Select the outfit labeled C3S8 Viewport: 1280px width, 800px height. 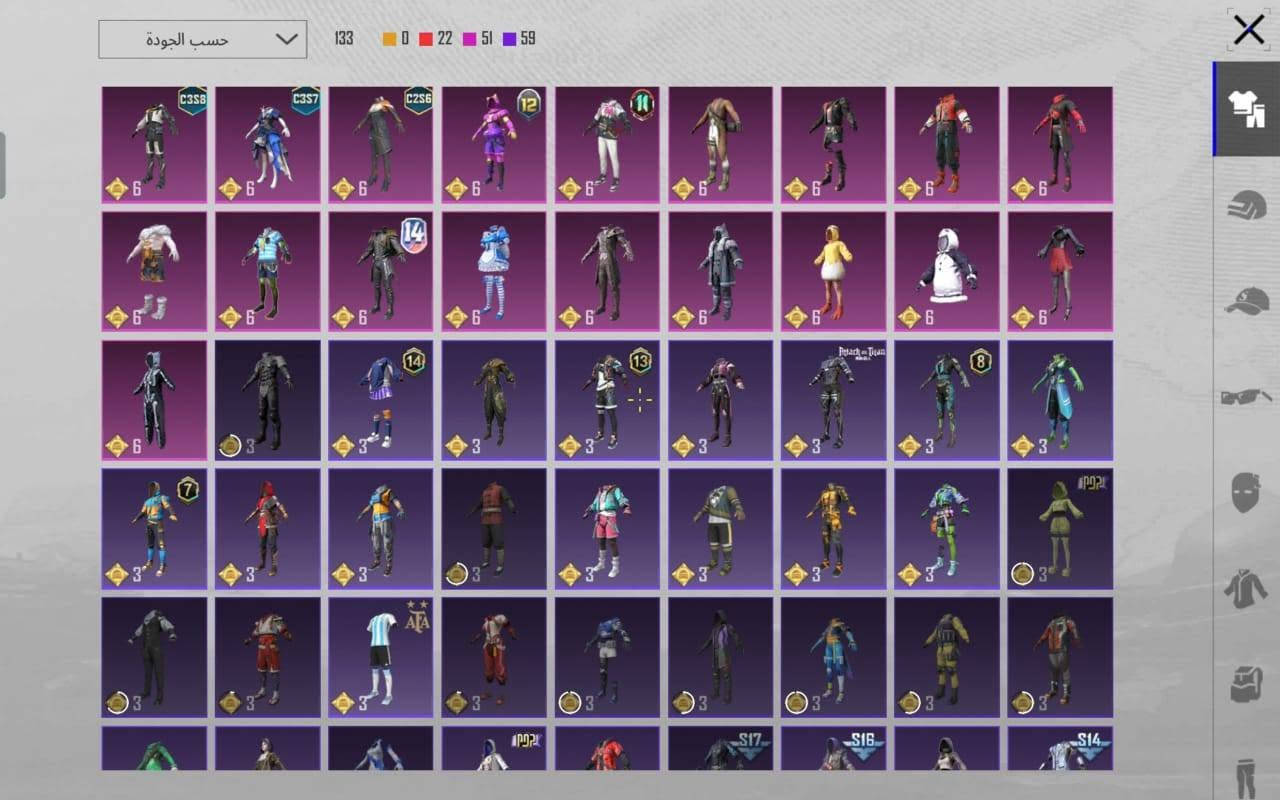pos(154,144)
